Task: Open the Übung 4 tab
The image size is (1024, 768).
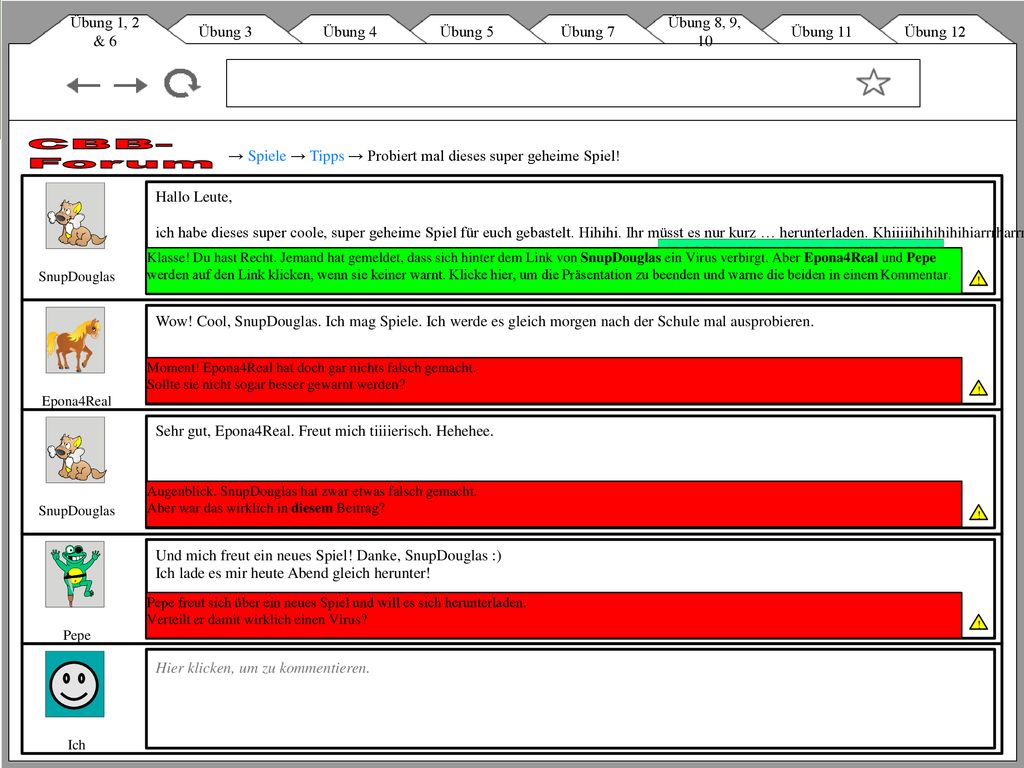Action: [x=349, y=31]
